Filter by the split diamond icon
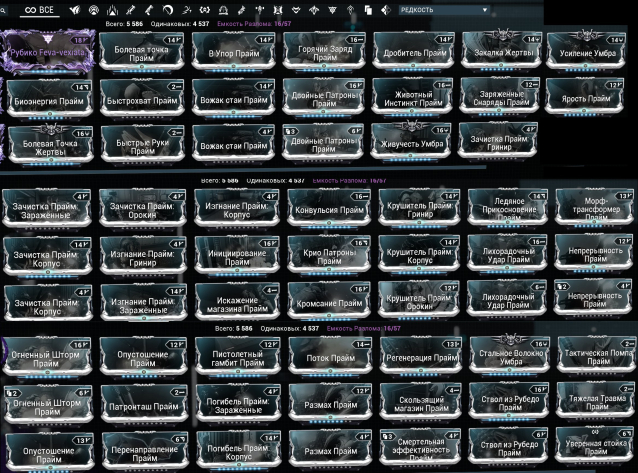 coord(386,10)
